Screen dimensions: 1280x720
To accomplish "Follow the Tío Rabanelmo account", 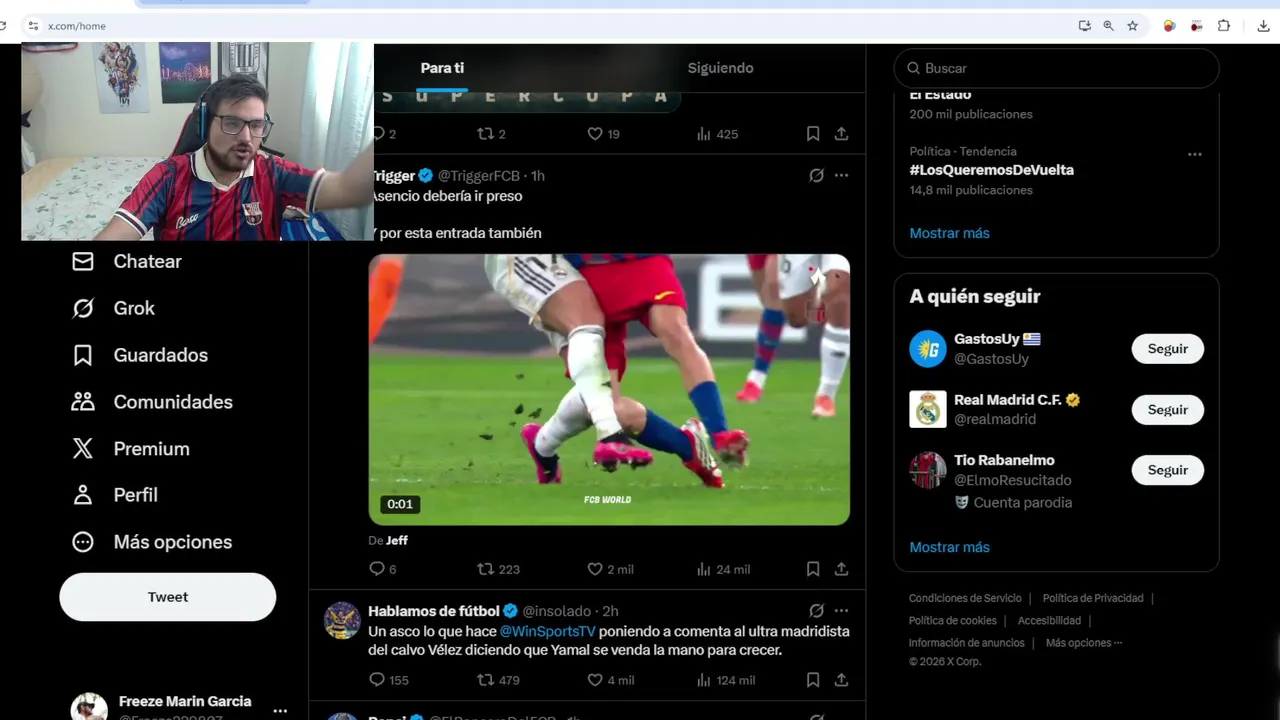I will pyautogui.click(x=1167, y=470).
